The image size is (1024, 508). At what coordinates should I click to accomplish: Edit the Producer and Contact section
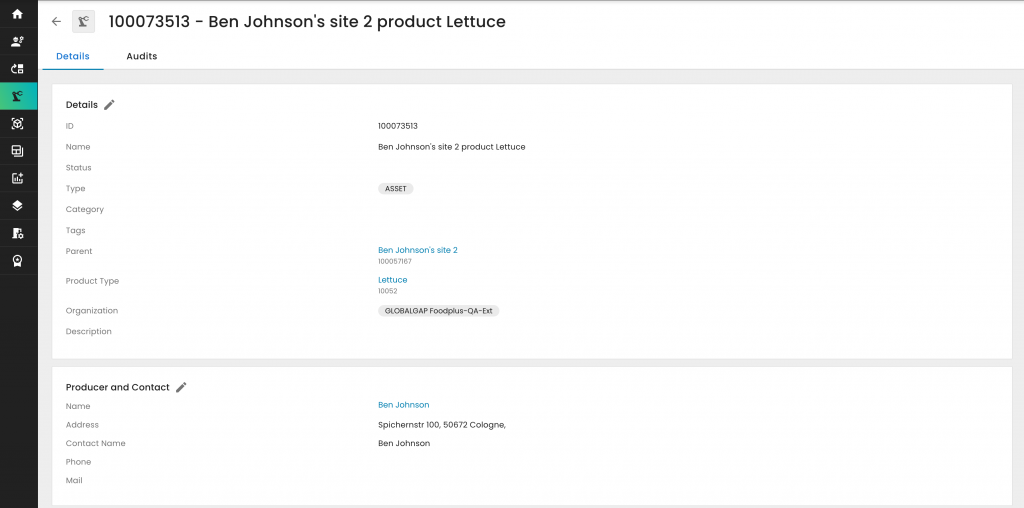tap(181, 387)
